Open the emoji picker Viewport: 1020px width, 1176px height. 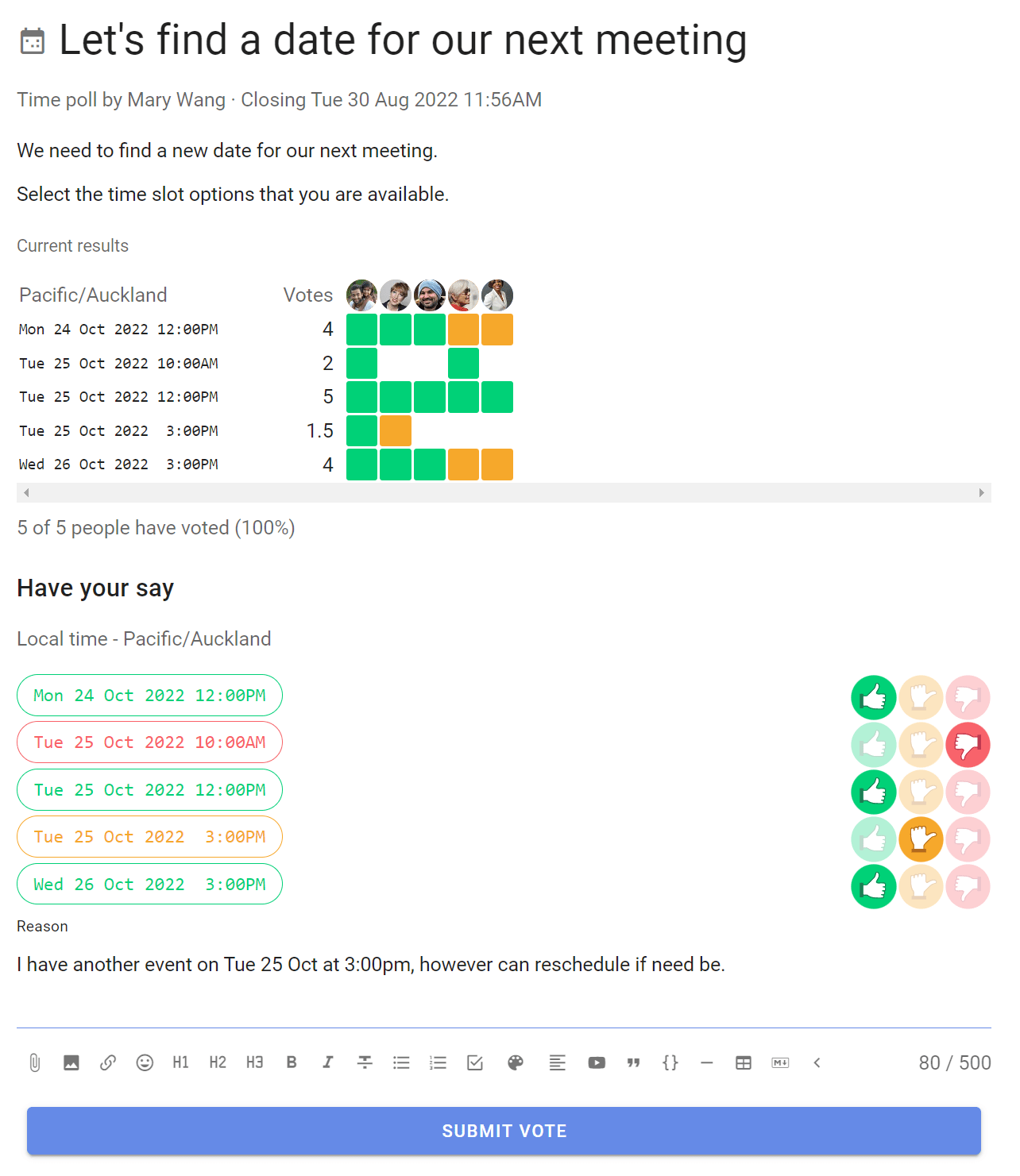pyautogui.click(x=145, y=1062)
